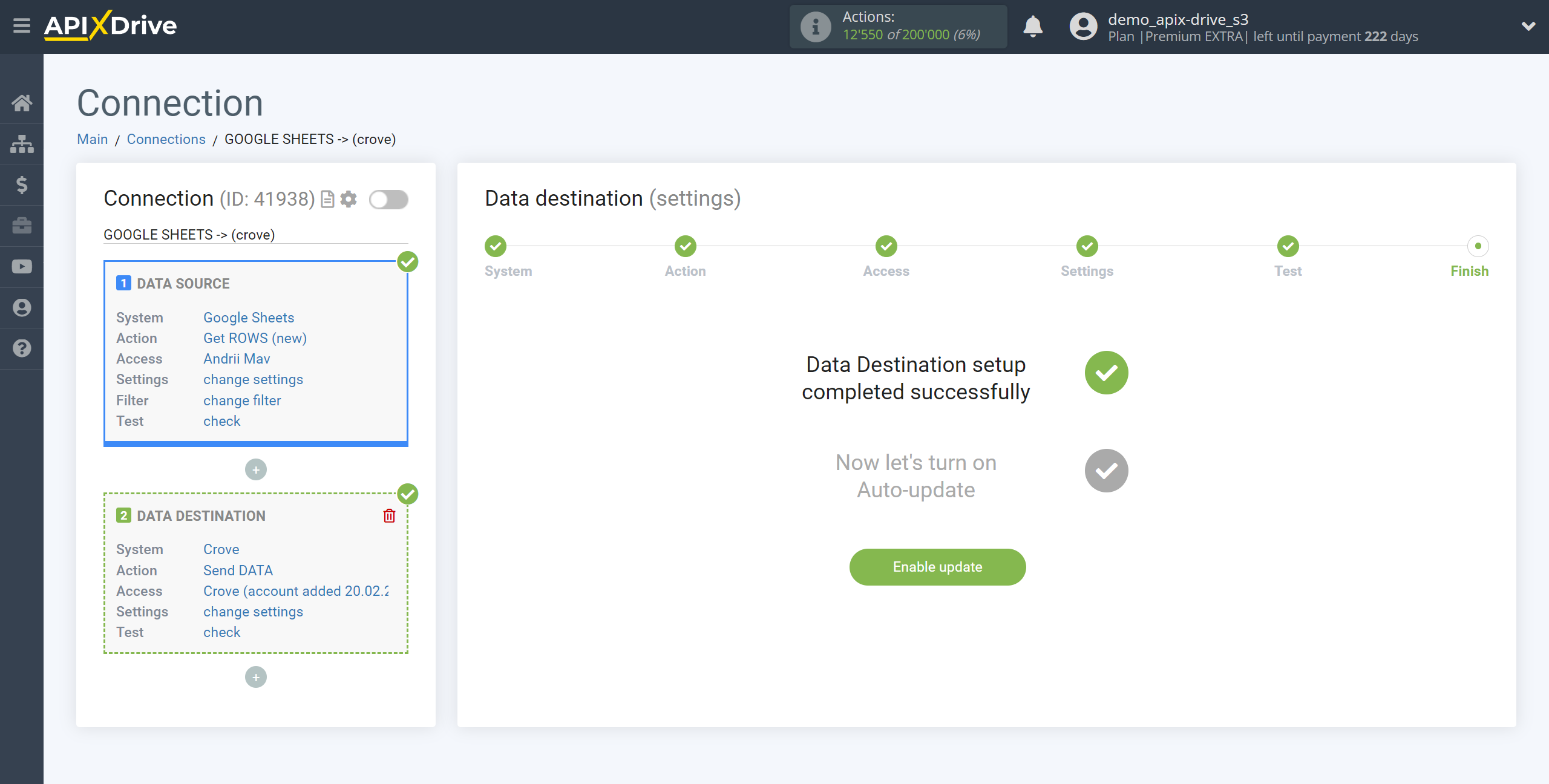The image size is (1549, 784).
Task: Click the DATA DESTINATION delete trash icon
Action: coord(389,516)
